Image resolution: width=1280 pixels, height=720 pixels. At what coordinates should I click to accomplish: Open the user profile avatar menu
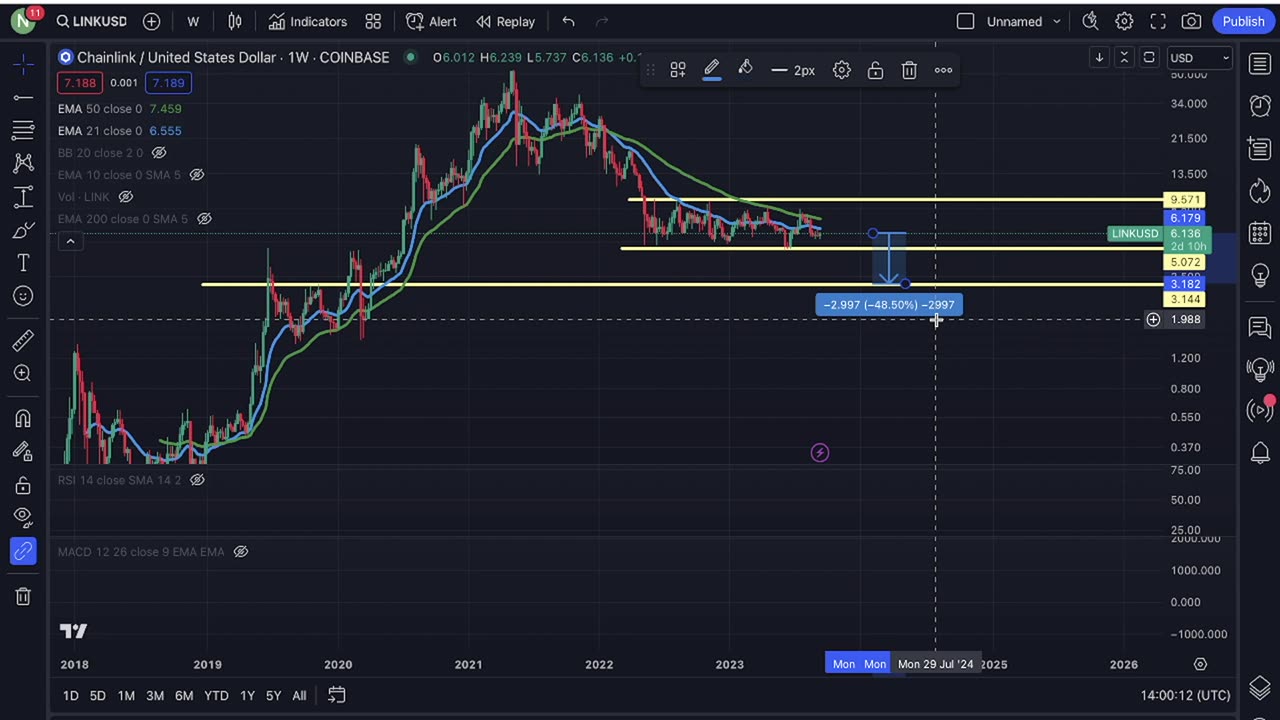point(22,21)
